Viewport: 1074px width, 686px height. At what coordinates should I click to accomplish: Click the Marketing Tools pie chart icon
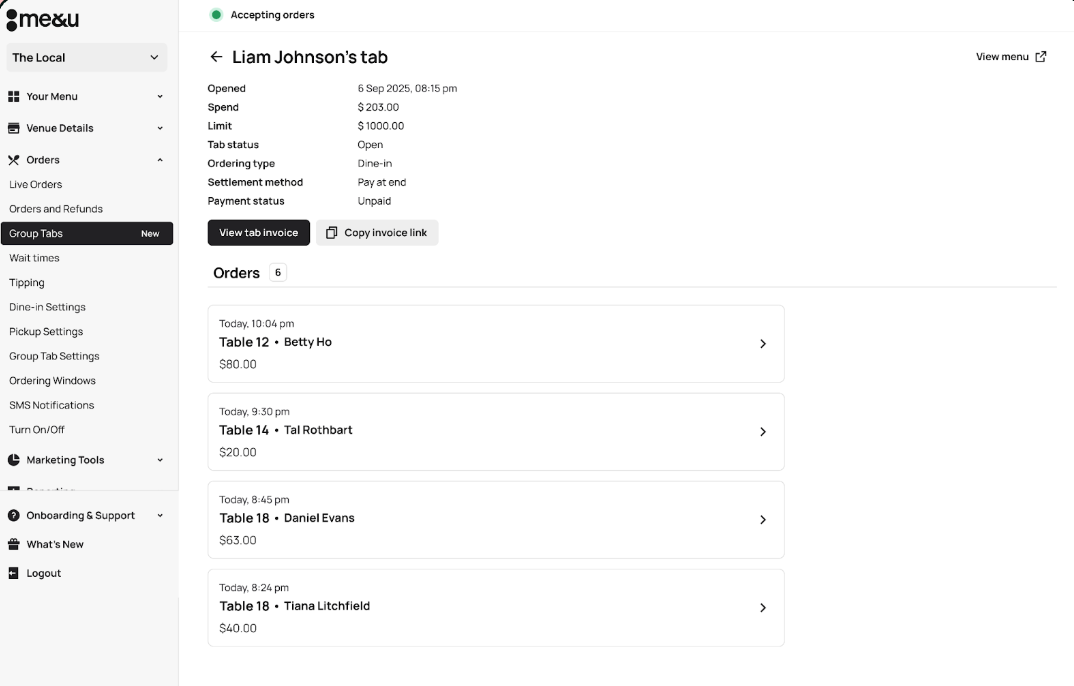coord(14,460)
